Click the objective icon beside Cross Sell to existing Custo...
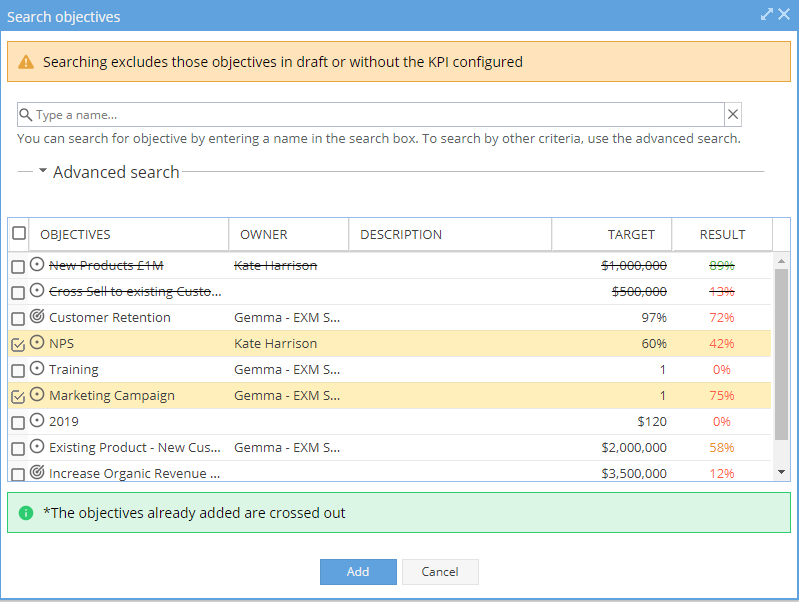 point(37,291)
